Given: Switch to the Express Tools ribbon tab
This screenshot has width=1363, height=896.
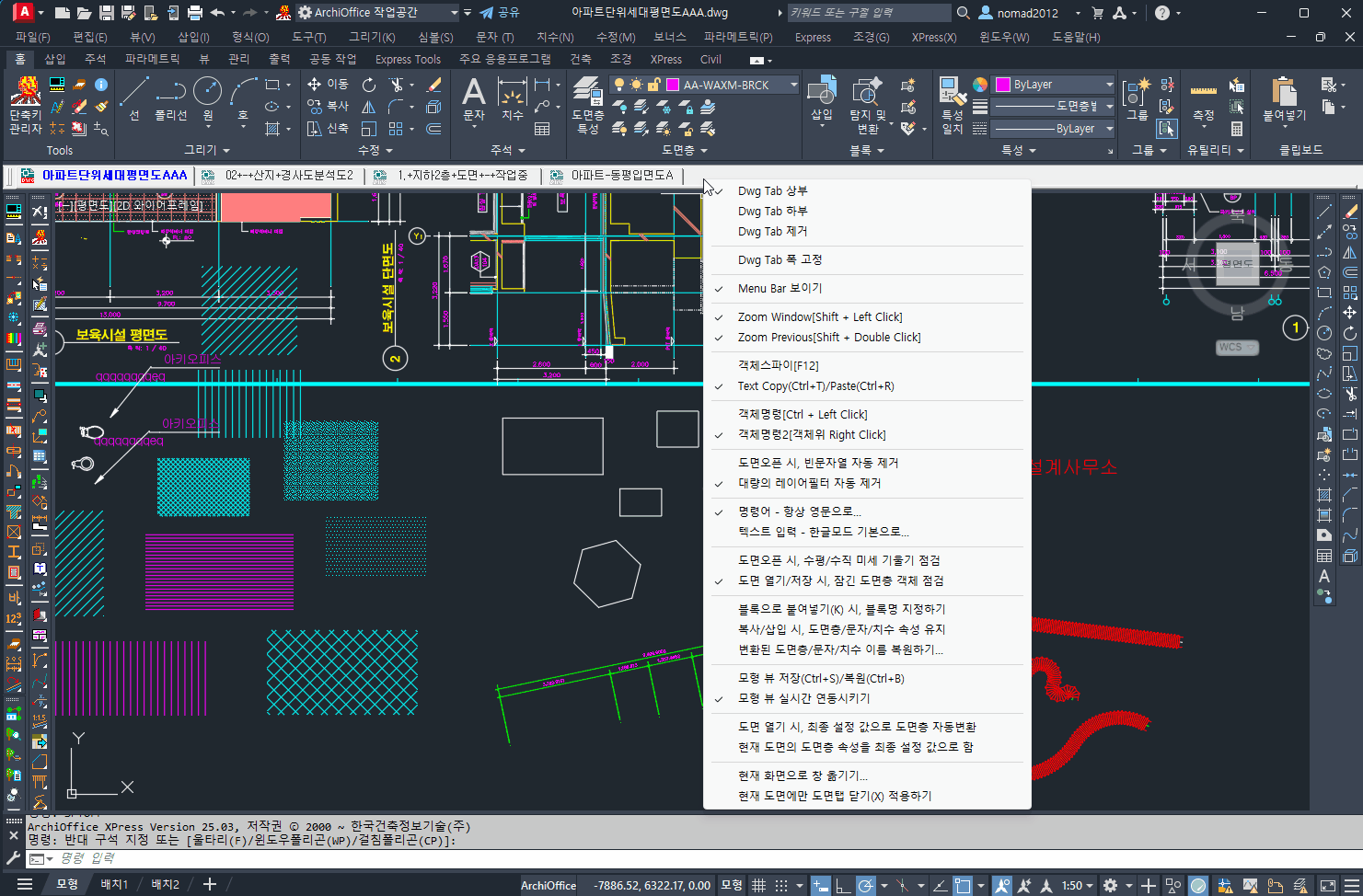Looking at the screenshot, I should coord(407,60).
